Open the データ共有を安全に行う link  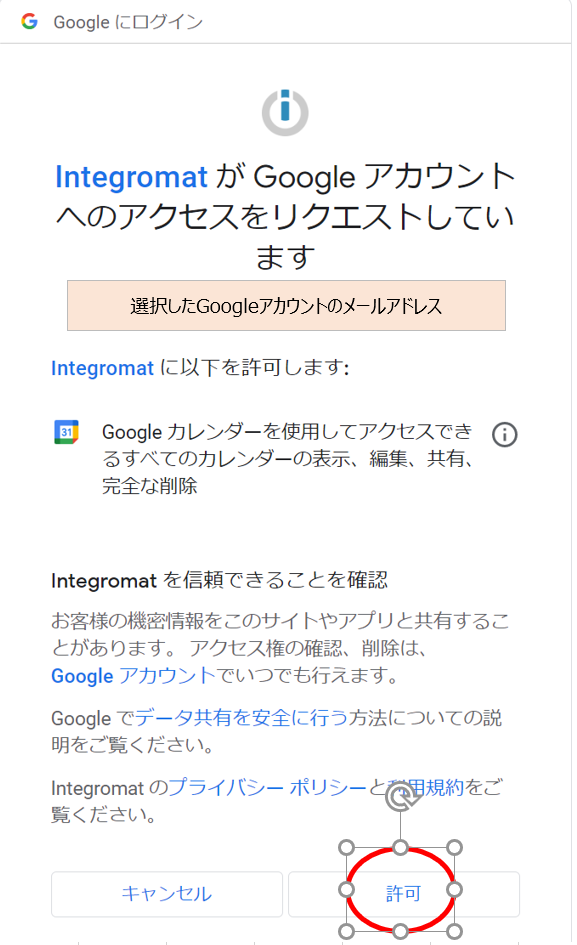(241, 718)
